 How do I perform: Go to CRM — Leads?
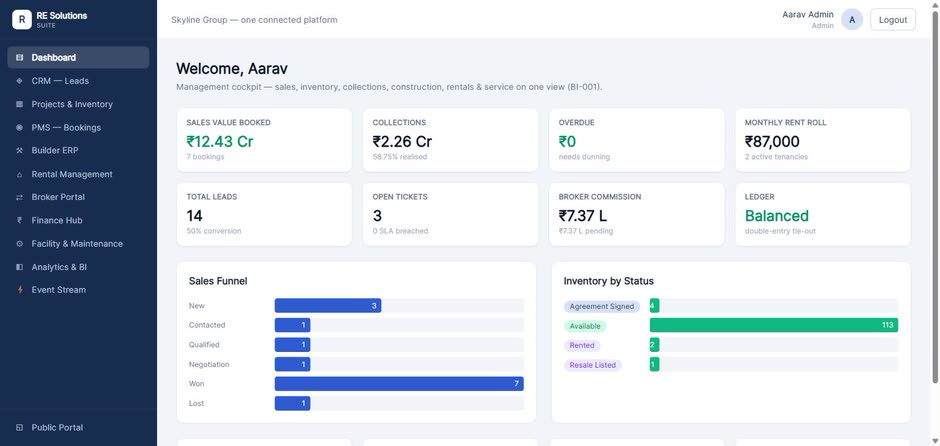coord(78,81)
